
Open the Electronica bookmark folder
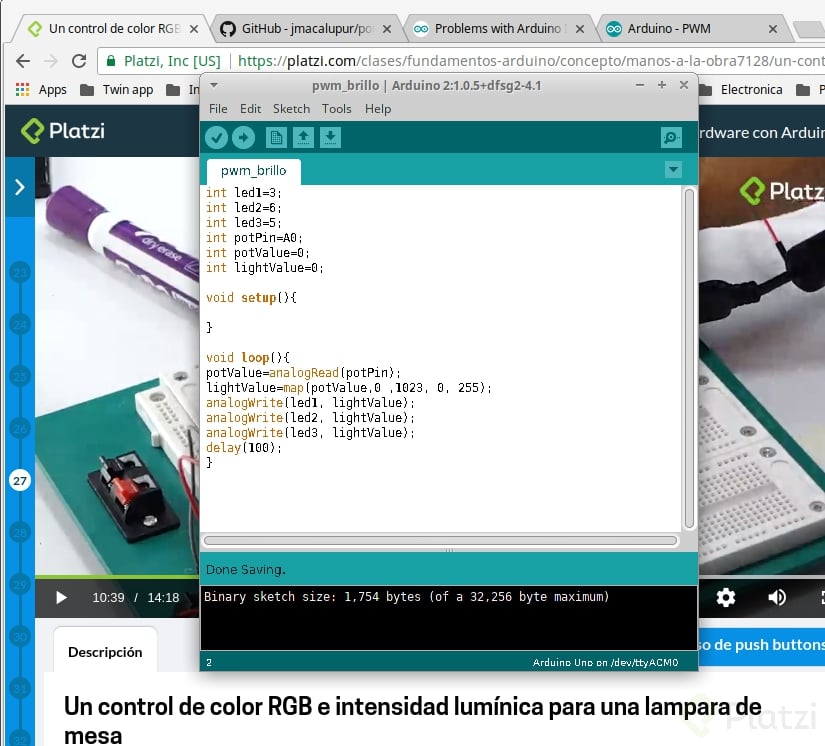coord(743,89)
